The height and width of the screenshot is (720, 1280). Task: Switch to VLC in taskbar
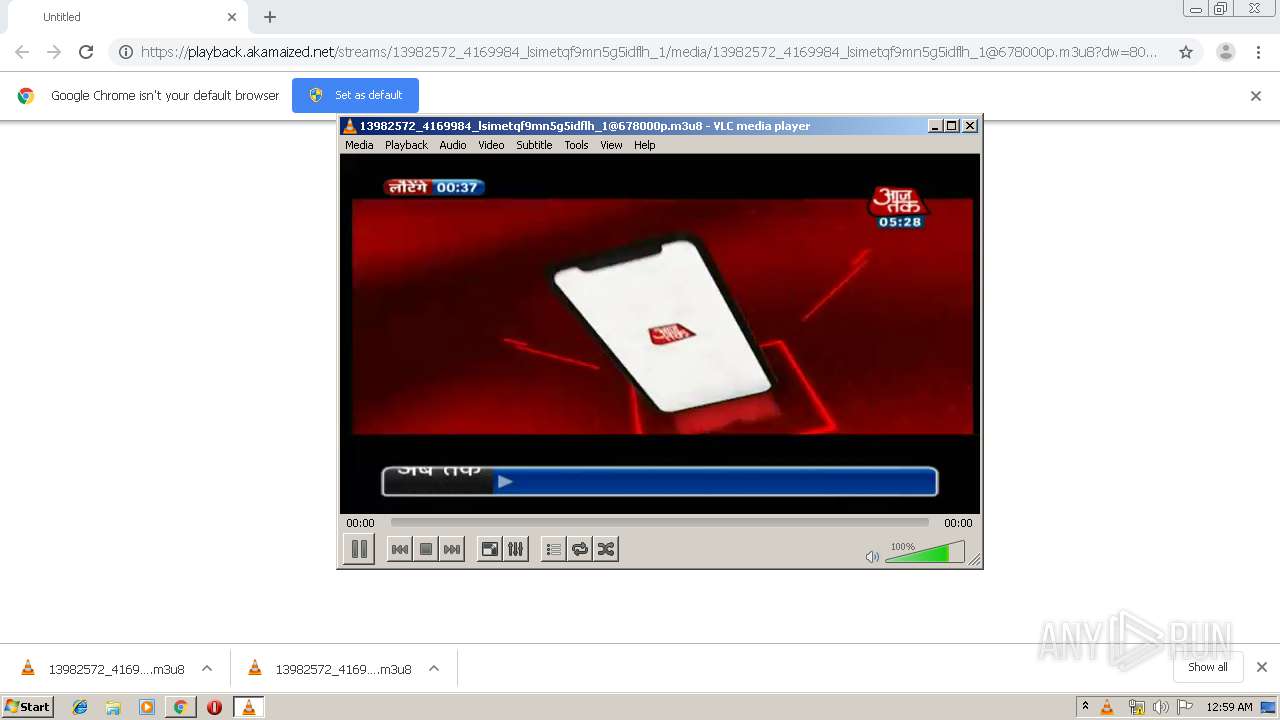pyautogui.click(x=248, y=707)
